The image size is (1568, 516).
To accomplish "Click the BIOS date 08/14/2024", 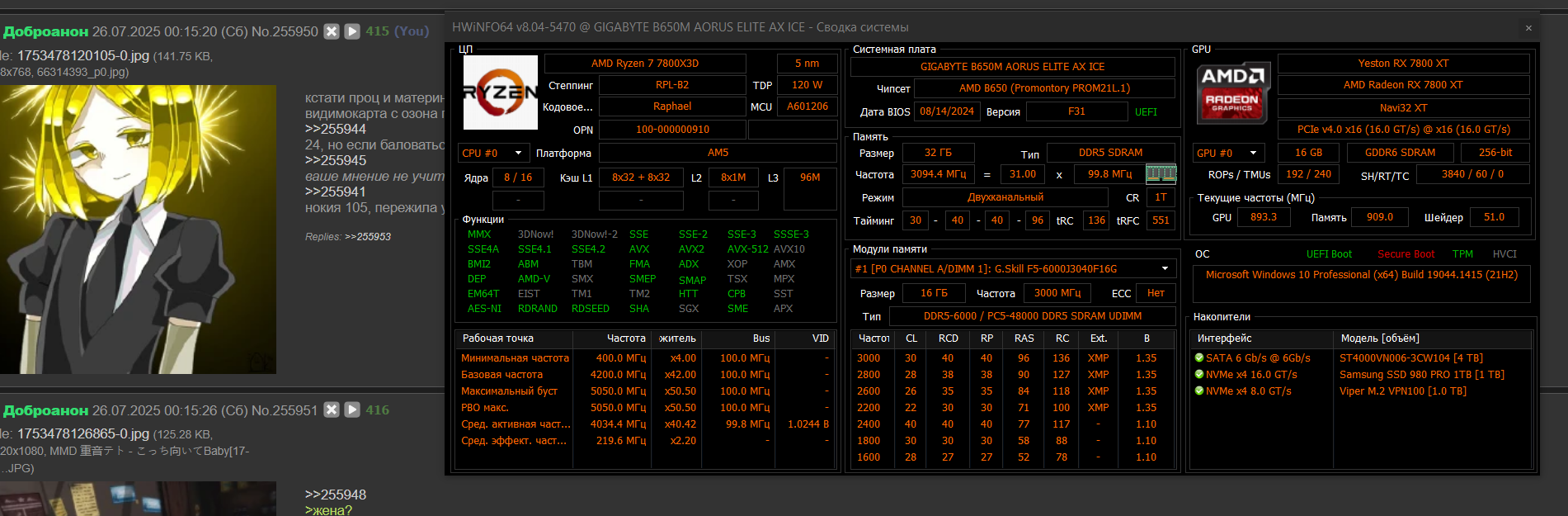I will (946, 111).
